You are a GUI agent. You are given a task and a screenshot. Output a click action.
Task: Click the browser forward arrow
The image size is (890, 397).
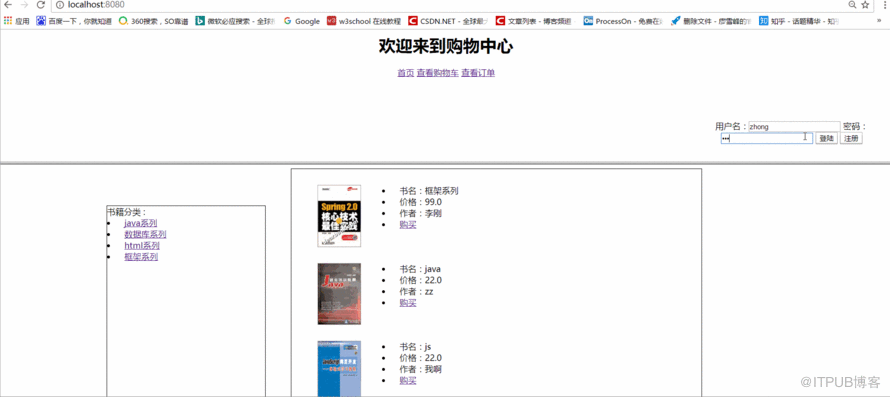pos(24,5)
